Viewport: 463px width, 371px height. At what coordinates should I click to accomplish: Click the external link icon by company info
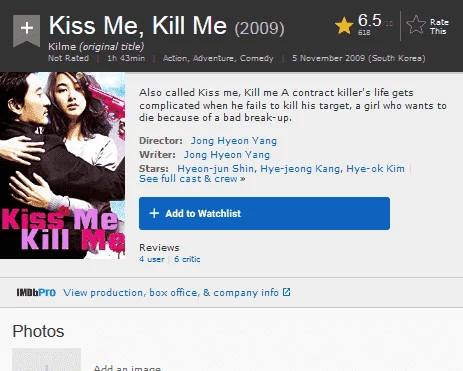click(x=286, y=292)
